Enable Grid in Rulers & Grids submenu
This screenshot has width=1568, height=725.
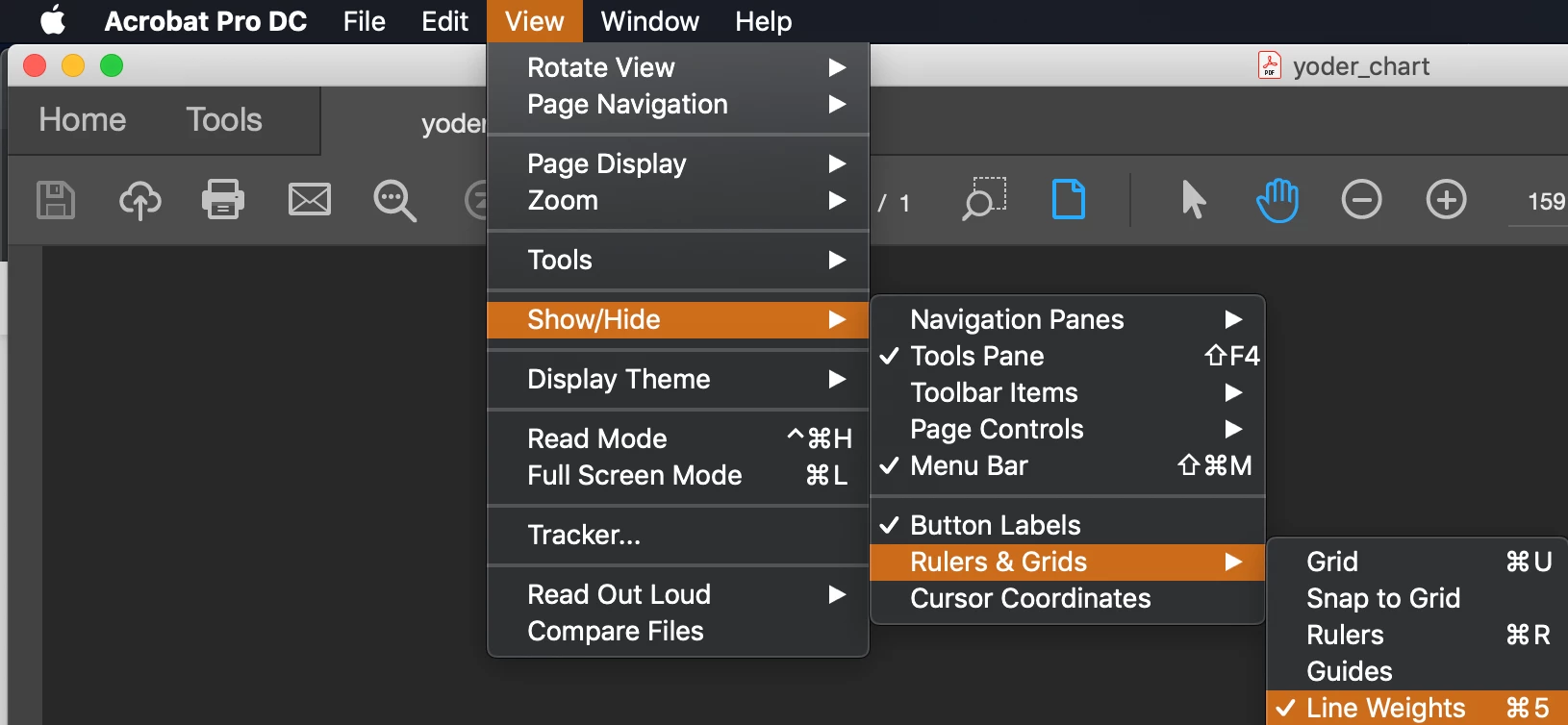[x=1418, y=562]
